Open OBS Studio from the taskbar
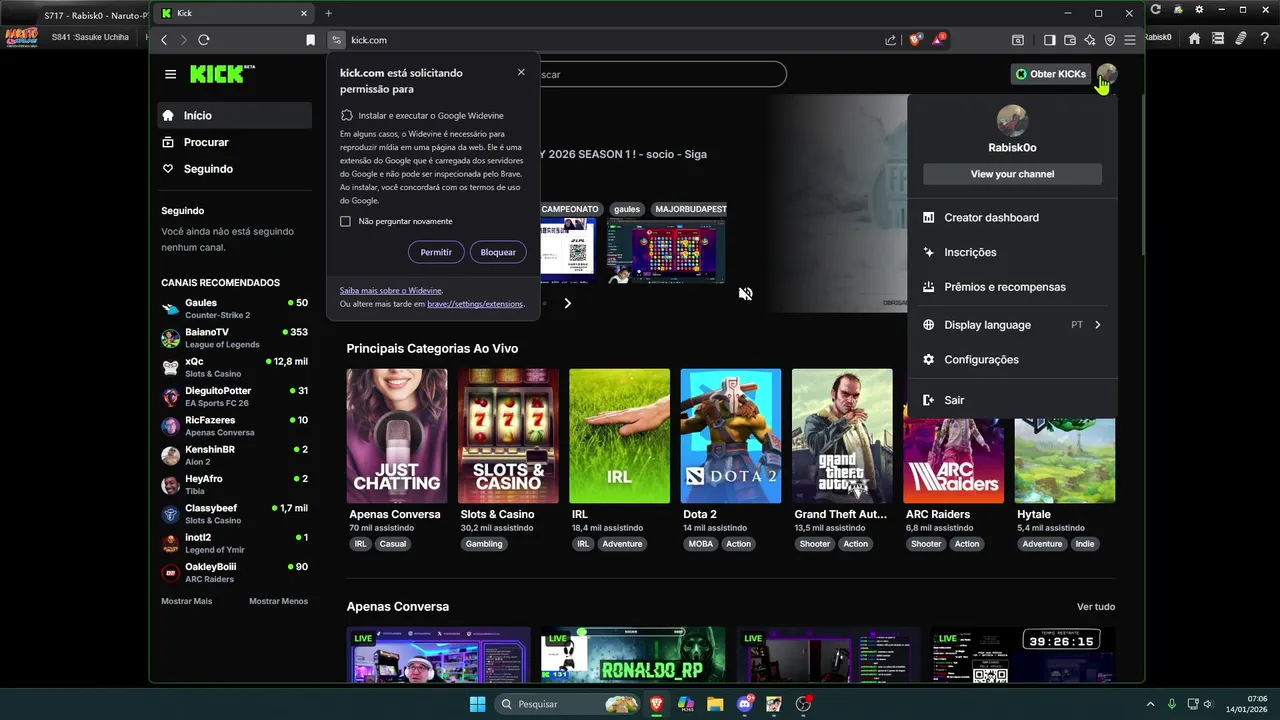The image size is (1280, 720). [x=803, y=704]
